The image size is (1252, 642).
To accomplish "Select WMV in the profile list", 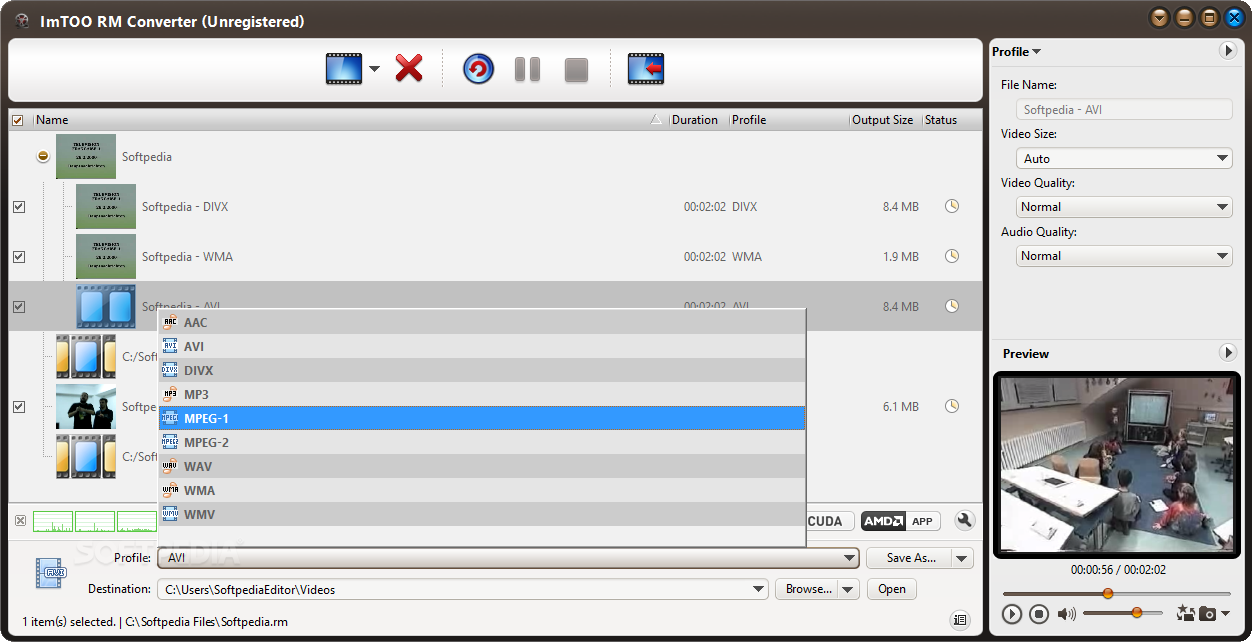I will click(482, 514).
